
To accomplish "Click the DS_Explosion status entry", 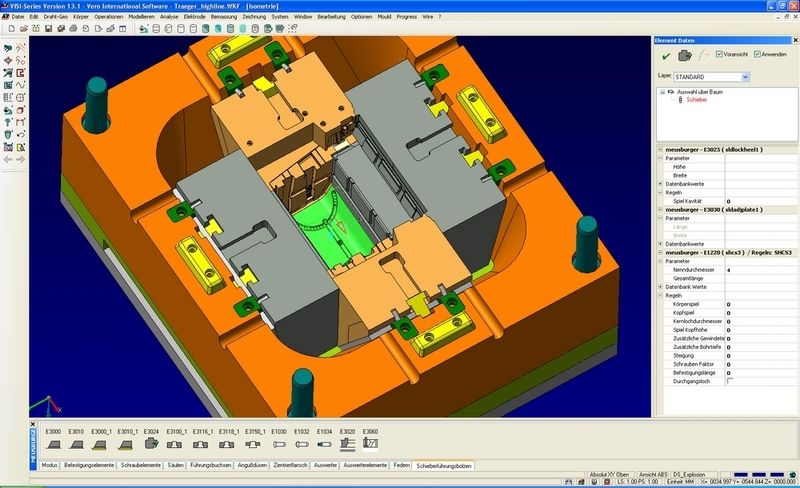I will click(689, 475).
